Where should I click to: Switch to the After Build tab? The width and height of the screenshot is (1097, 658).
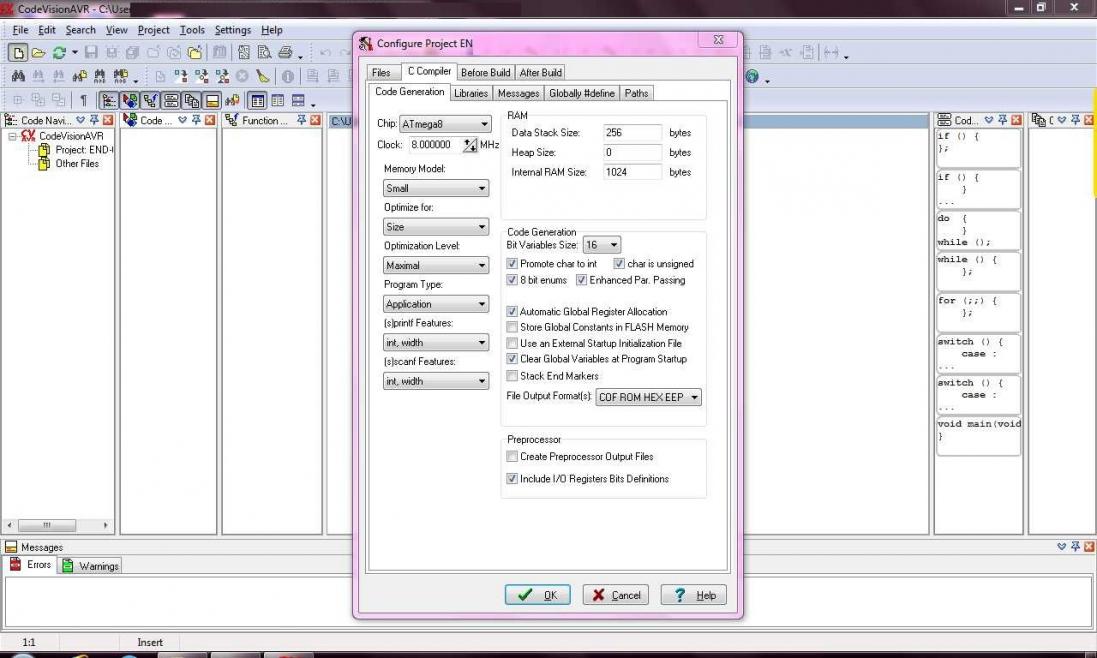coord(541,73)
